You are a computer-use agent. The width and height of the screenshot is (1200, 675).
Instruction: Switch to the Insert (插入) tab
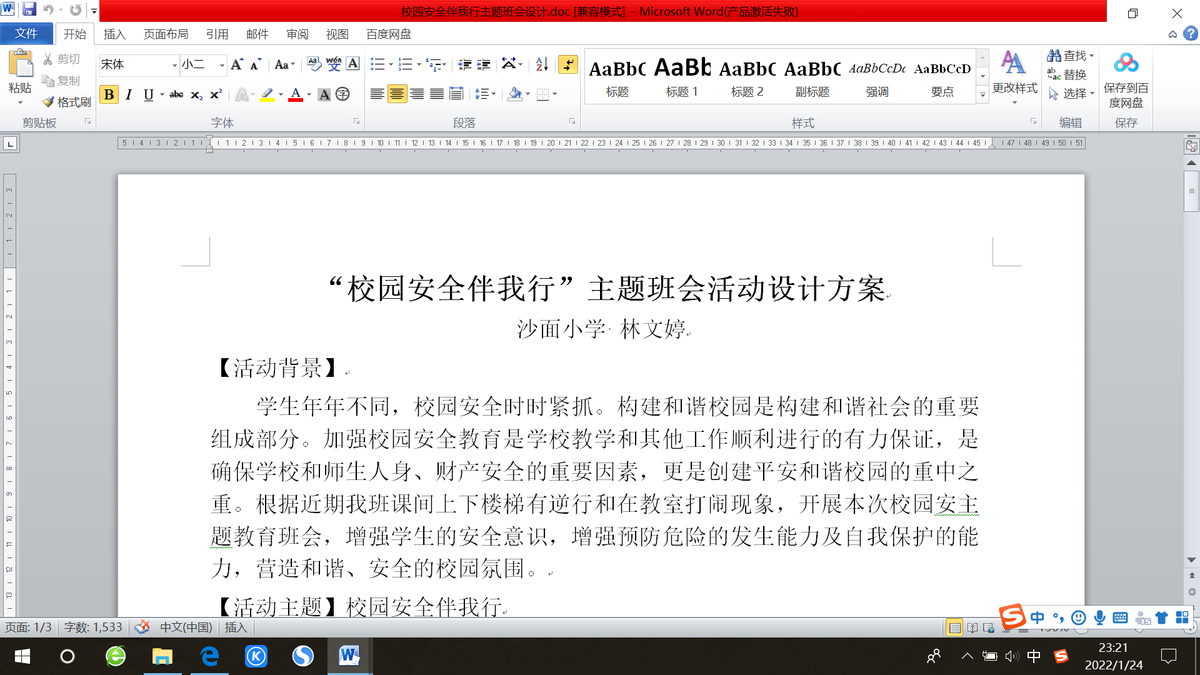point(115,34)
